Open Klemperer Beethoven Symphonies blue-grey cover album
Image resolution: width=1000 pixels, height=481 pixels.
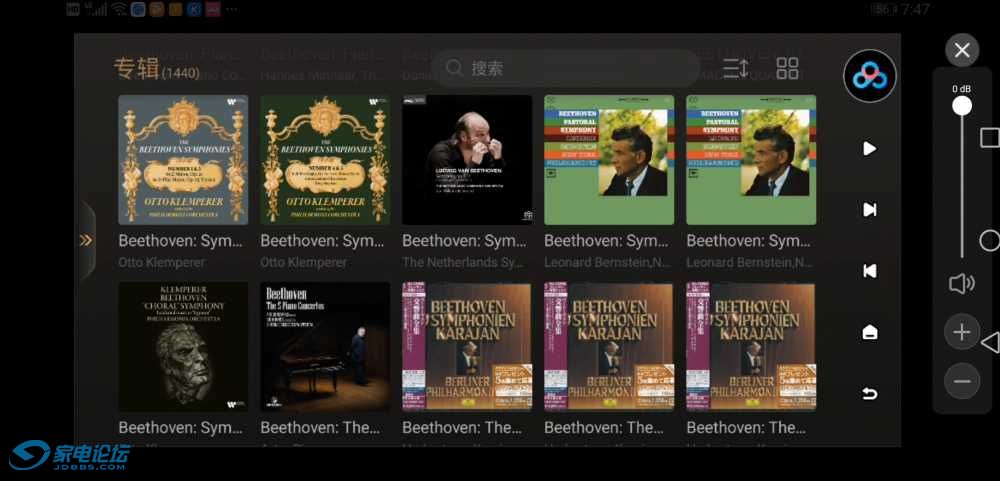(x=183, y=160)
